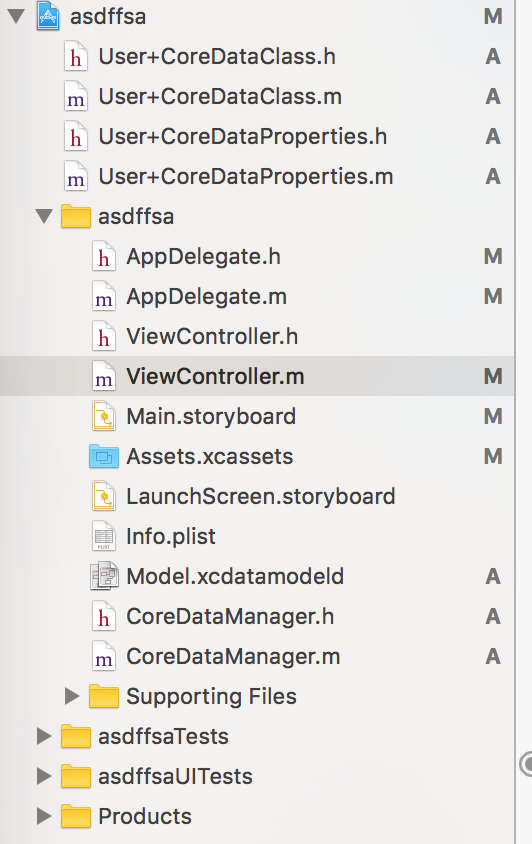Screen dimensions: 532x844
Task: Expand the asdffsaUITests group
Action: pyautogui.click(x=44, y=776)
